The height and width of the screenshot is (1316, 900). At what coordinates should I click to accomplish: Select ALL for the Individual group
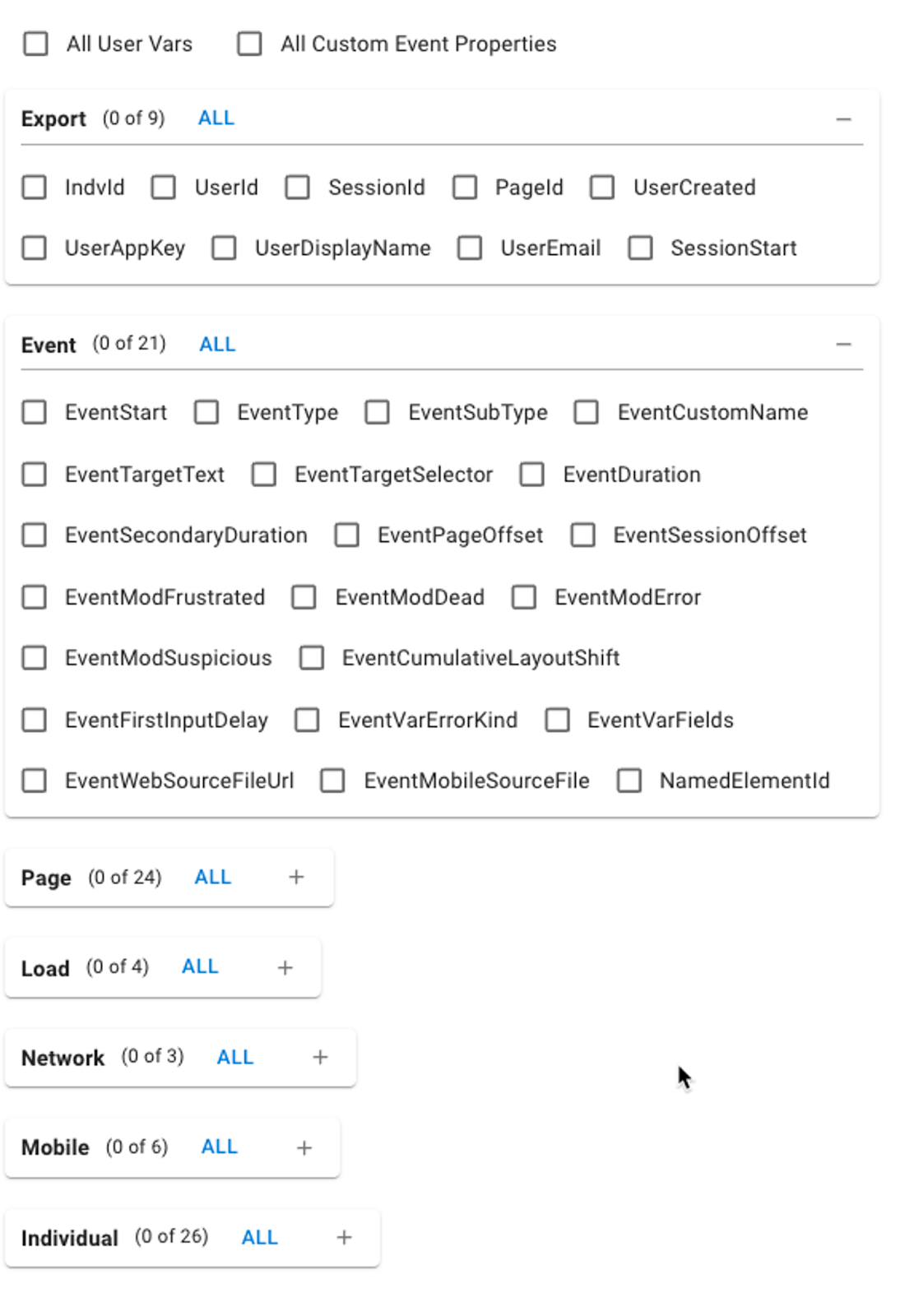pos(259,1238)
